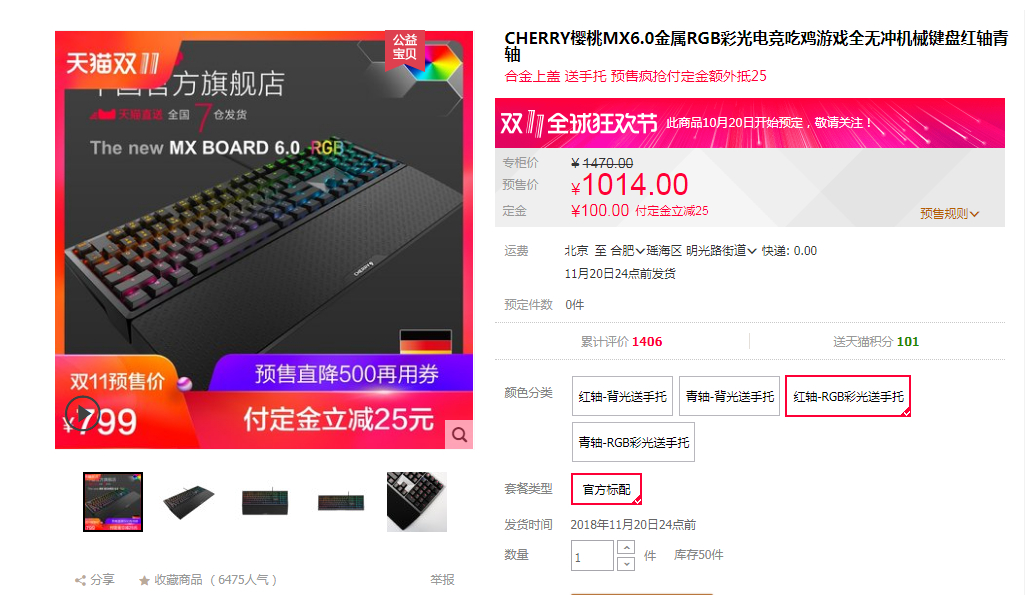
Task: Click the share icon below thumbnails
Action: 80,580
